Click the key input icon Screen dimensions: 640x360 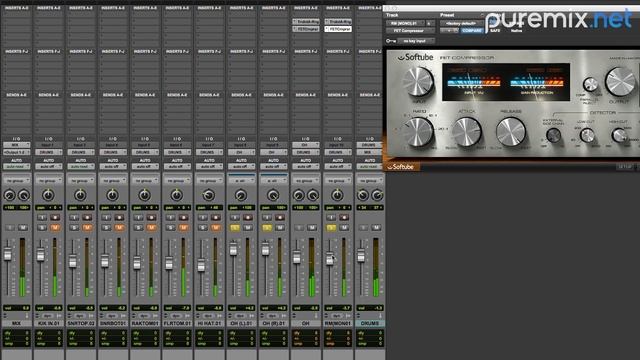pyautogui.click(x=391, y=41)
